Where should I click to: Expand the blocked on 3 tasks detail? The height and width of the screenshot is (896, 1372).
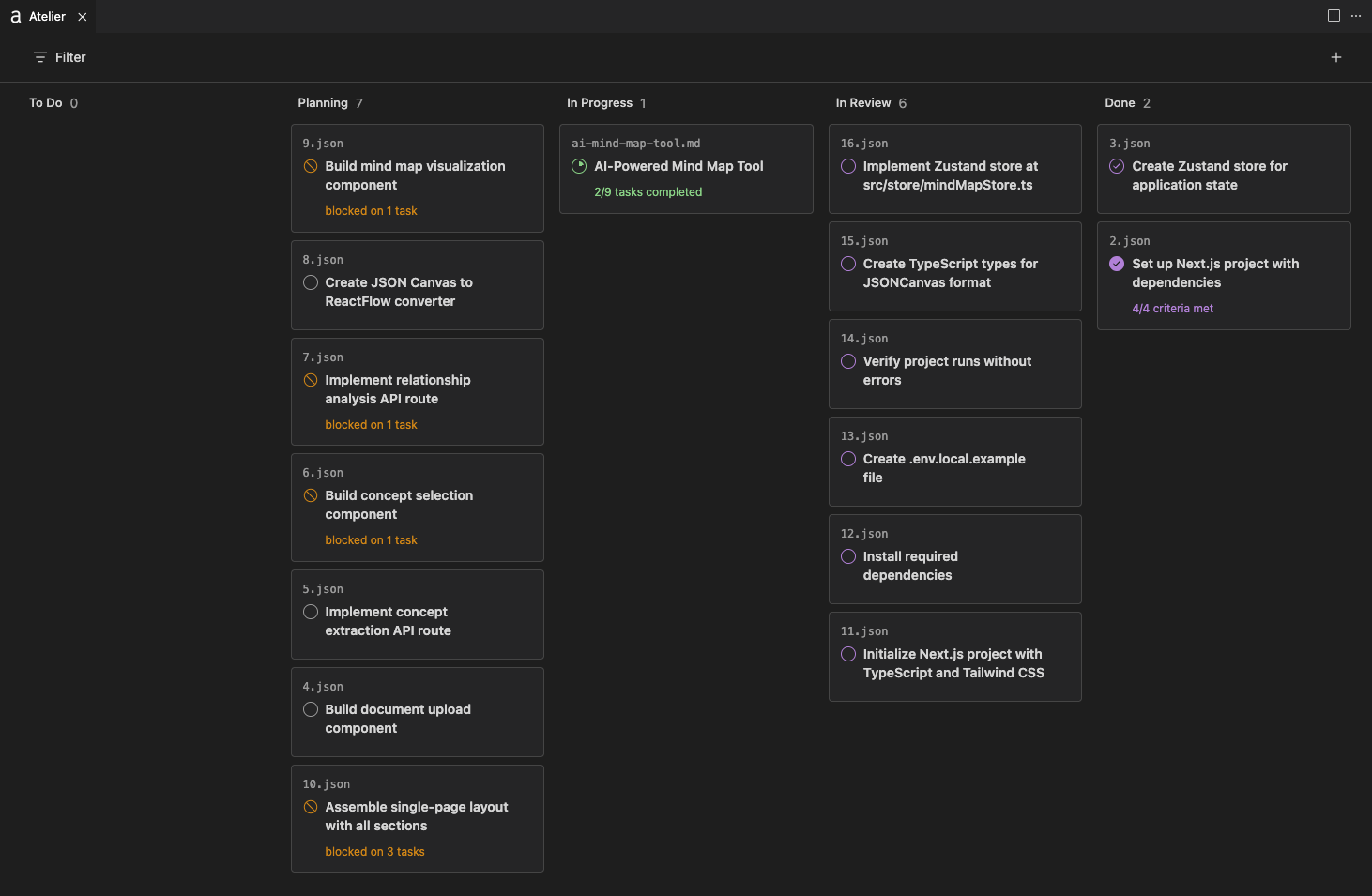(374, 852)
